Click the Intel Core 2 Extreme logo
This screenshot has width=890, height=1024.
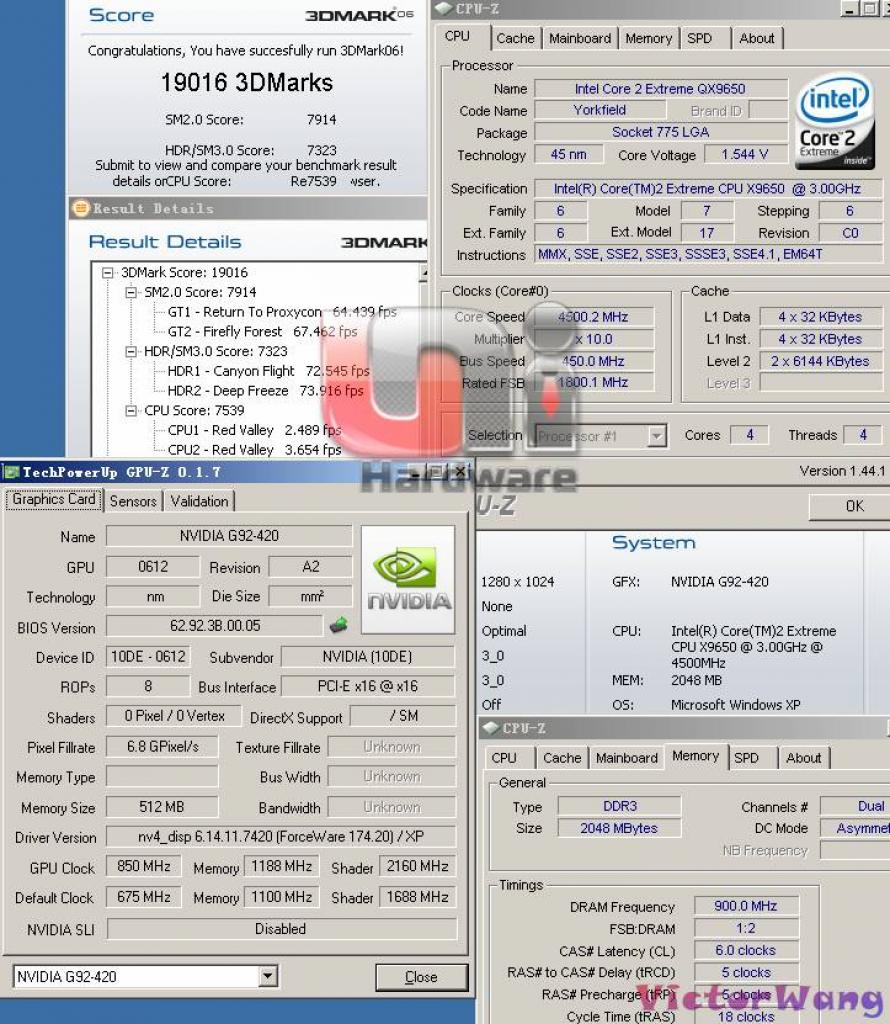point(836,121)
